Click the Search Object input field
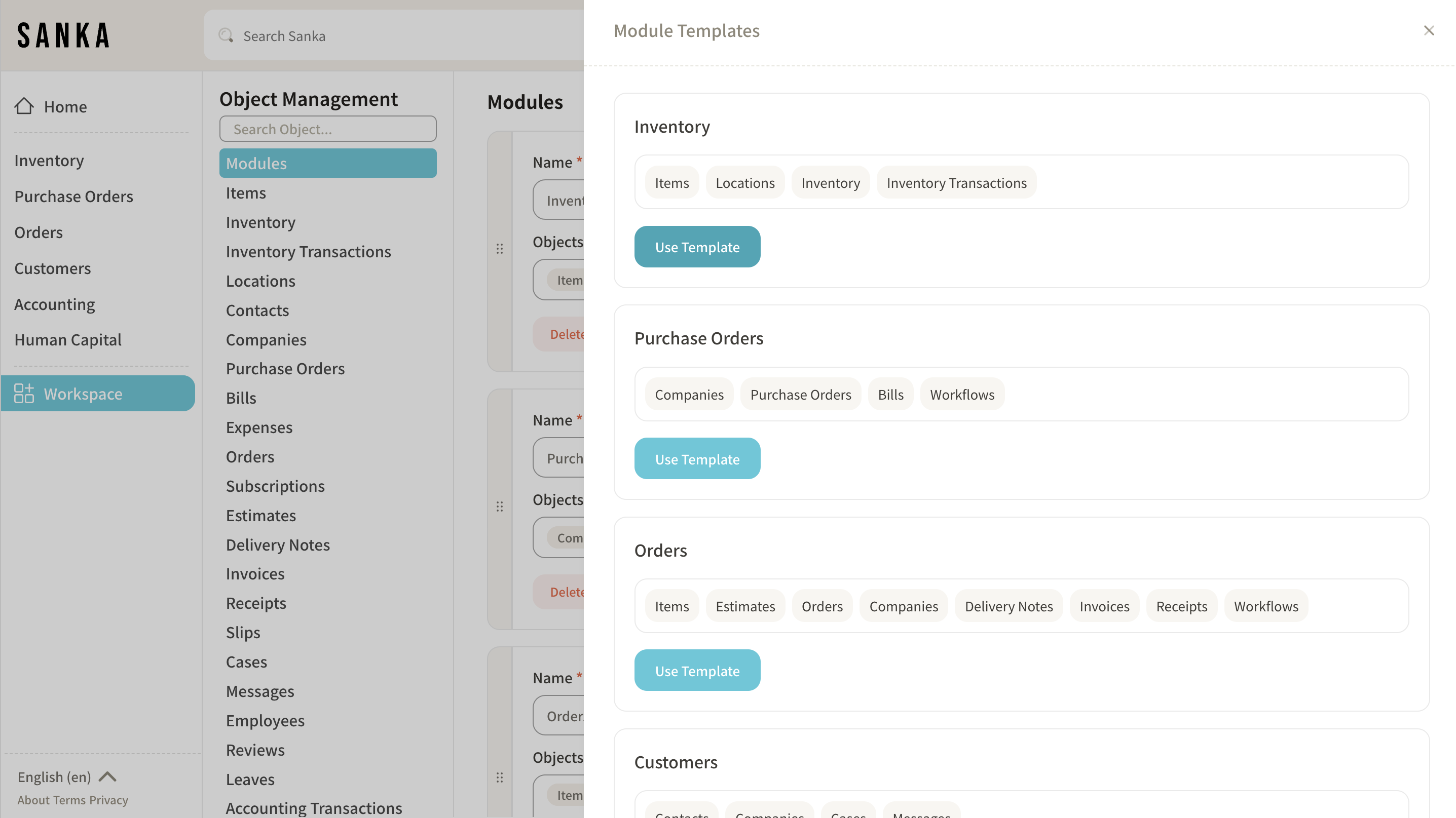This screenshot has height=818, width=1456. (328, 129)
